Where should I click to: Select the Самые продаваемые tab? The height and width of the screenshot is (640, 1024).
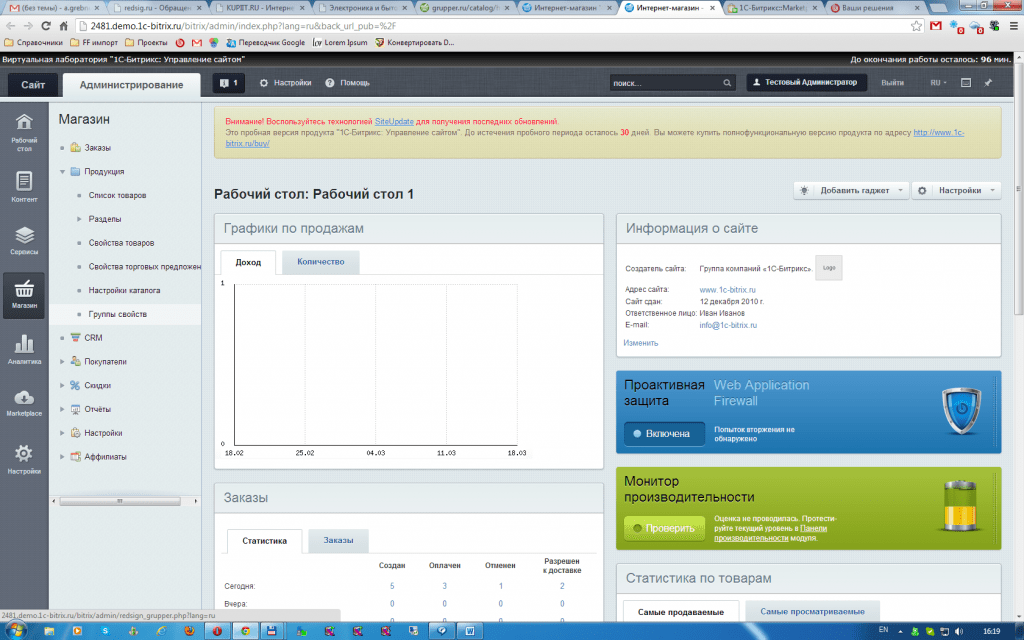[680, 613]
